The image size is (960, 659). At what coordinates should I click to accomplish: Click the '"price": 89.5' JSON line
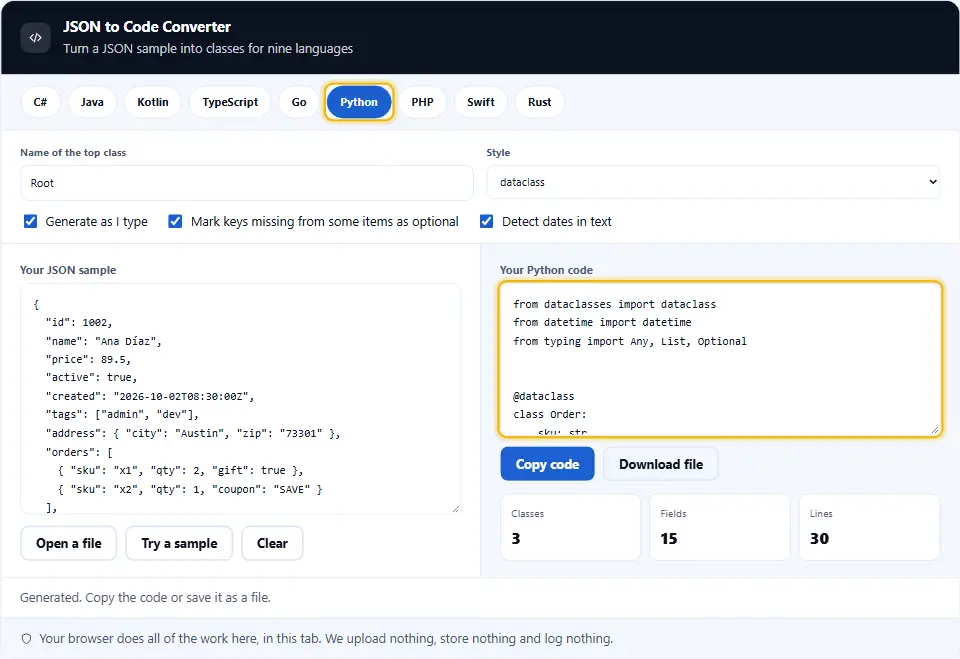click(88, 360)
